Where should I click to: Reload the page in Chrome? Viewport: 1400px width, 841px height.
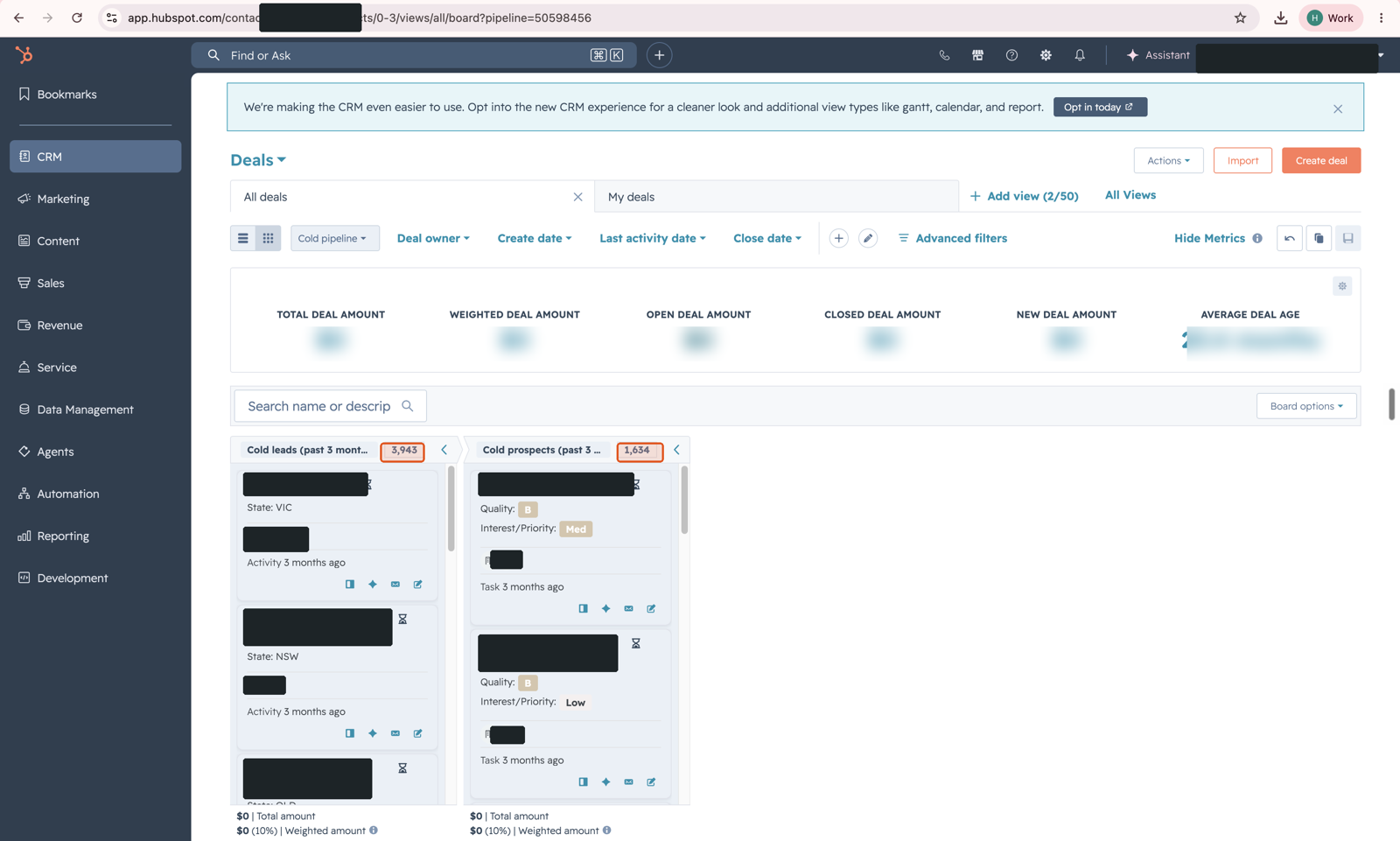pyautogui.click(x=77, y=18)
